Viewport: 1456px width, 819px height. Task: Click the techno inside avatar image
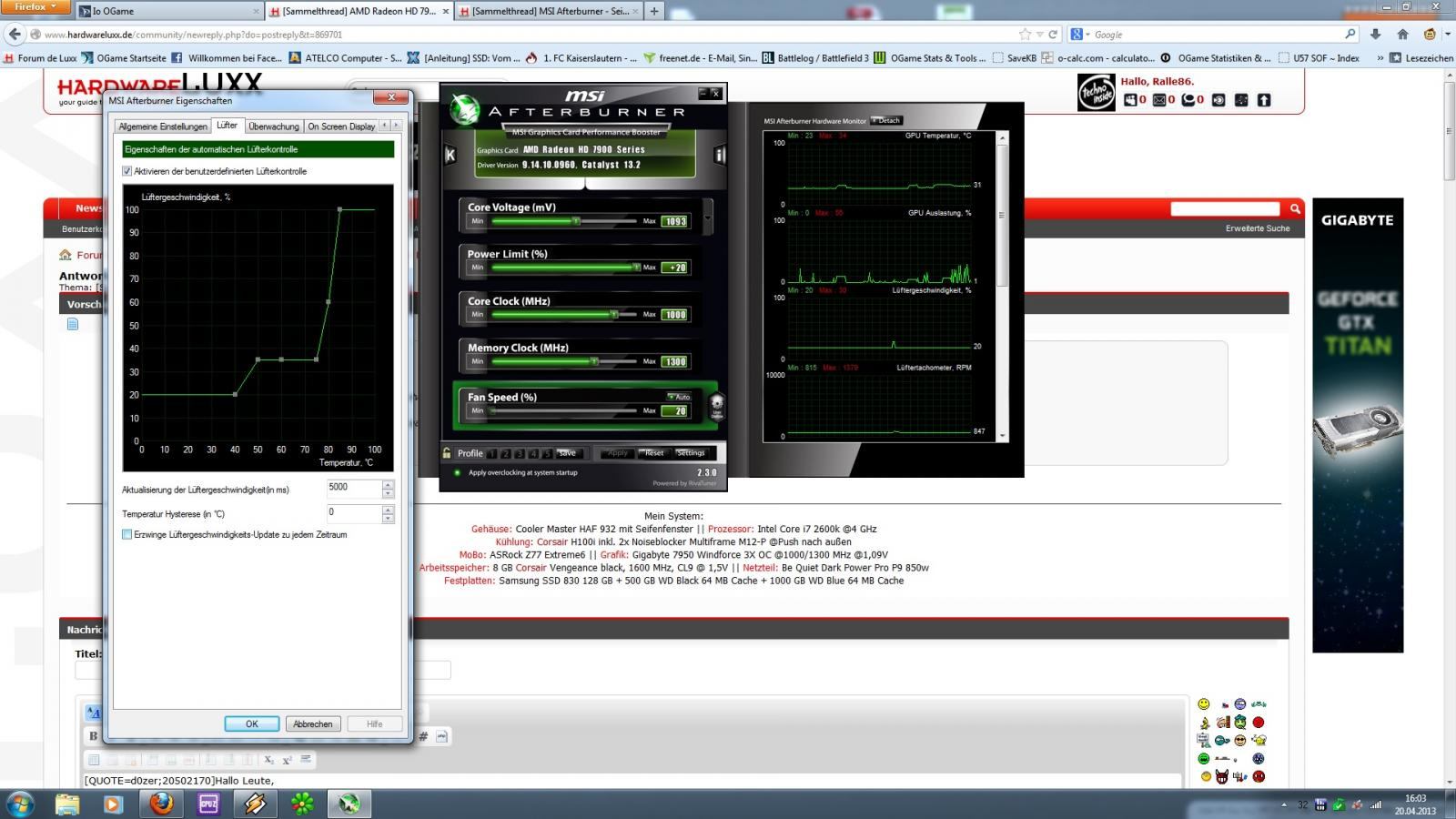click(1097, 93)
